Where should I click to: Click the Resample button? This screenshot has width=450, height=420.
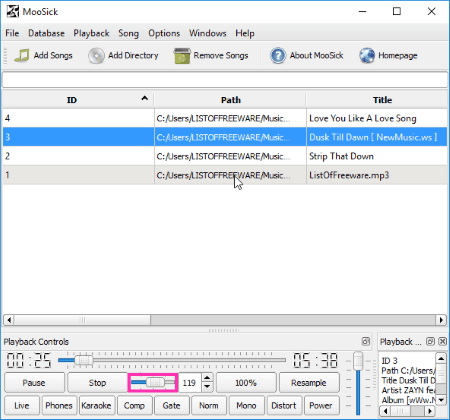309,383
